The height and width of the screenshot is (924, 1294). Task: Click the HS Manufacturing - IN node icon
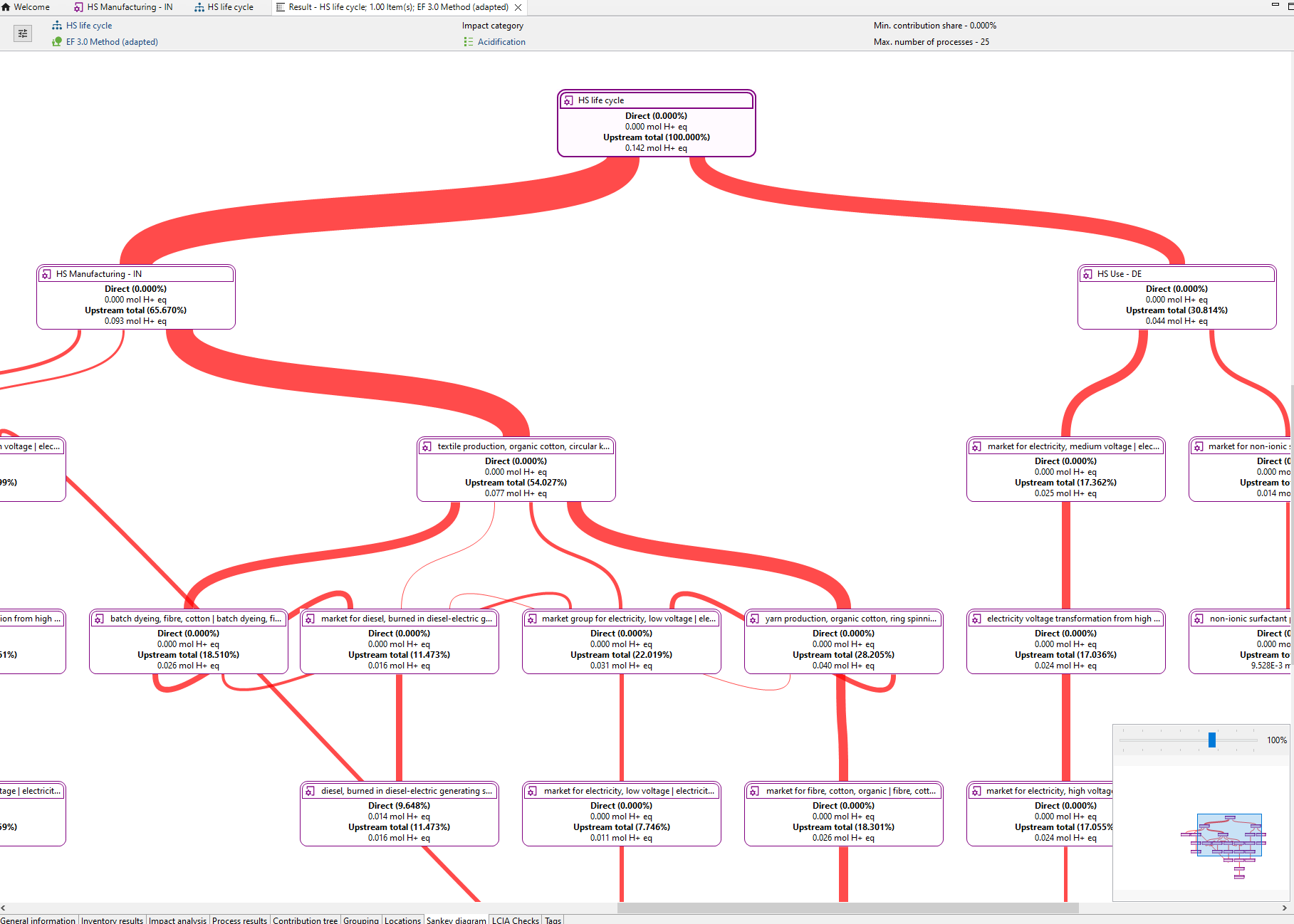pos(46,274)
